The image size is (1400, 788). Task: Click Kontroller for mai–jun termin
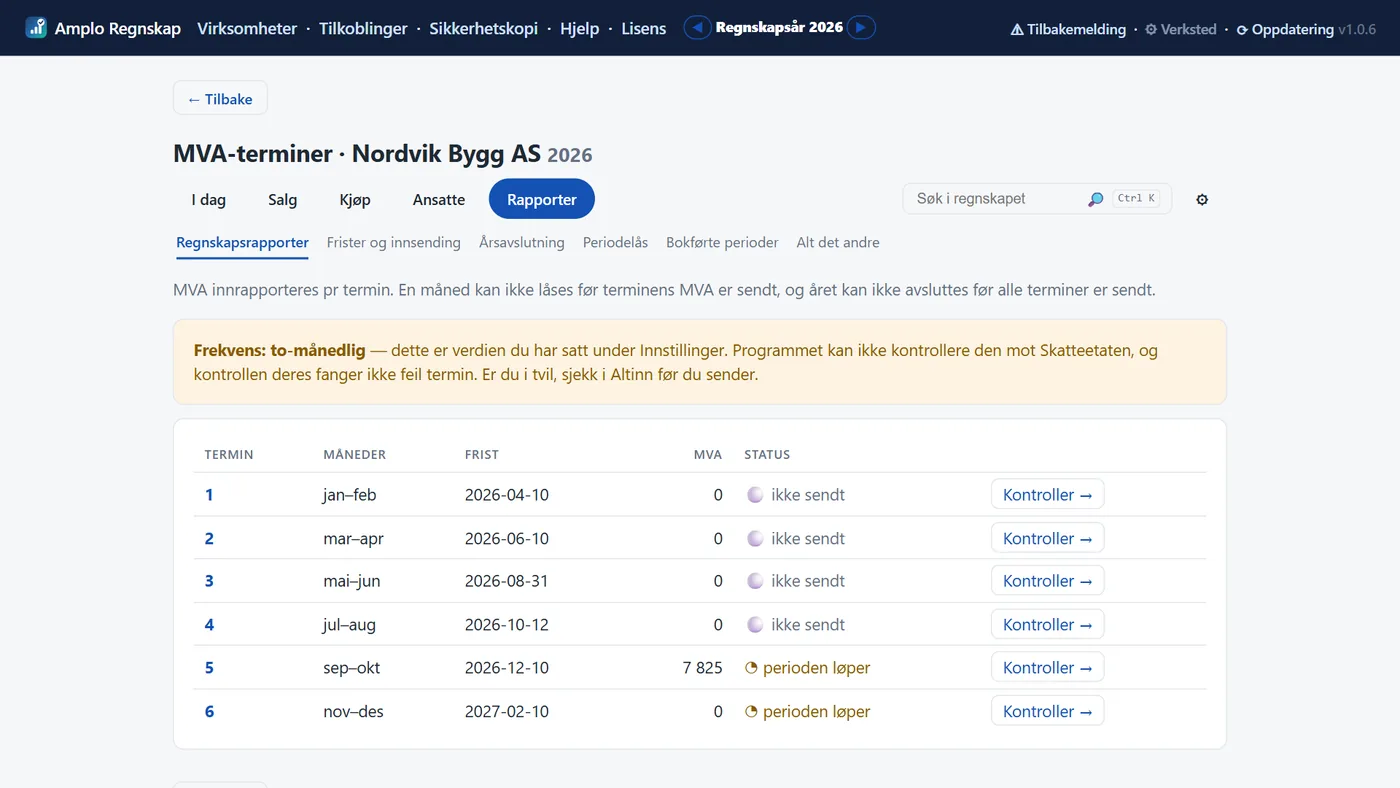tap(1047, 581)
